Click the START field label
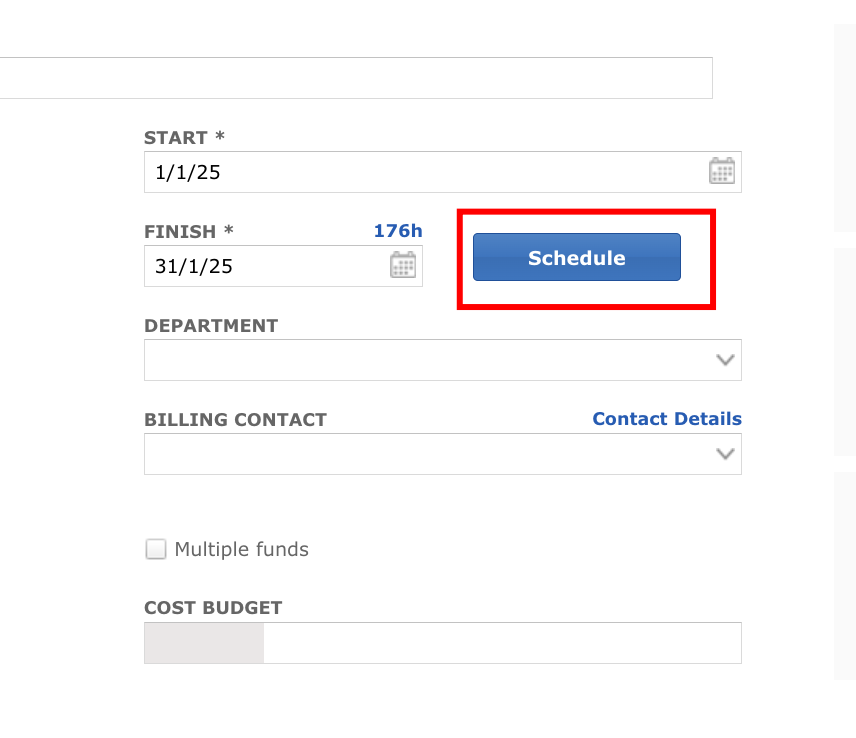The width and height of the screenshot is (856, 738). click(176, 138)
